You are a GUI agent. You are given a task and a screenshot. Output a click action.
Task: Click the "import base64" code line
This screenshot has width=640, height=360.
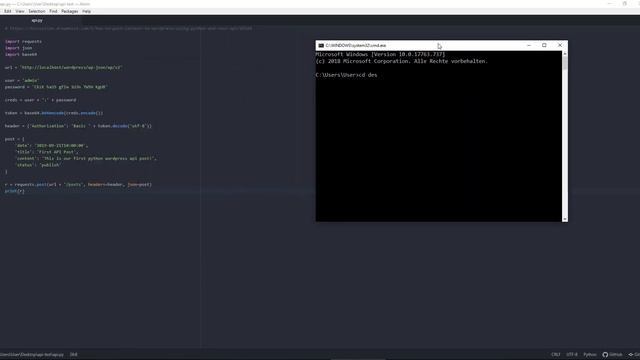(21, 54)
